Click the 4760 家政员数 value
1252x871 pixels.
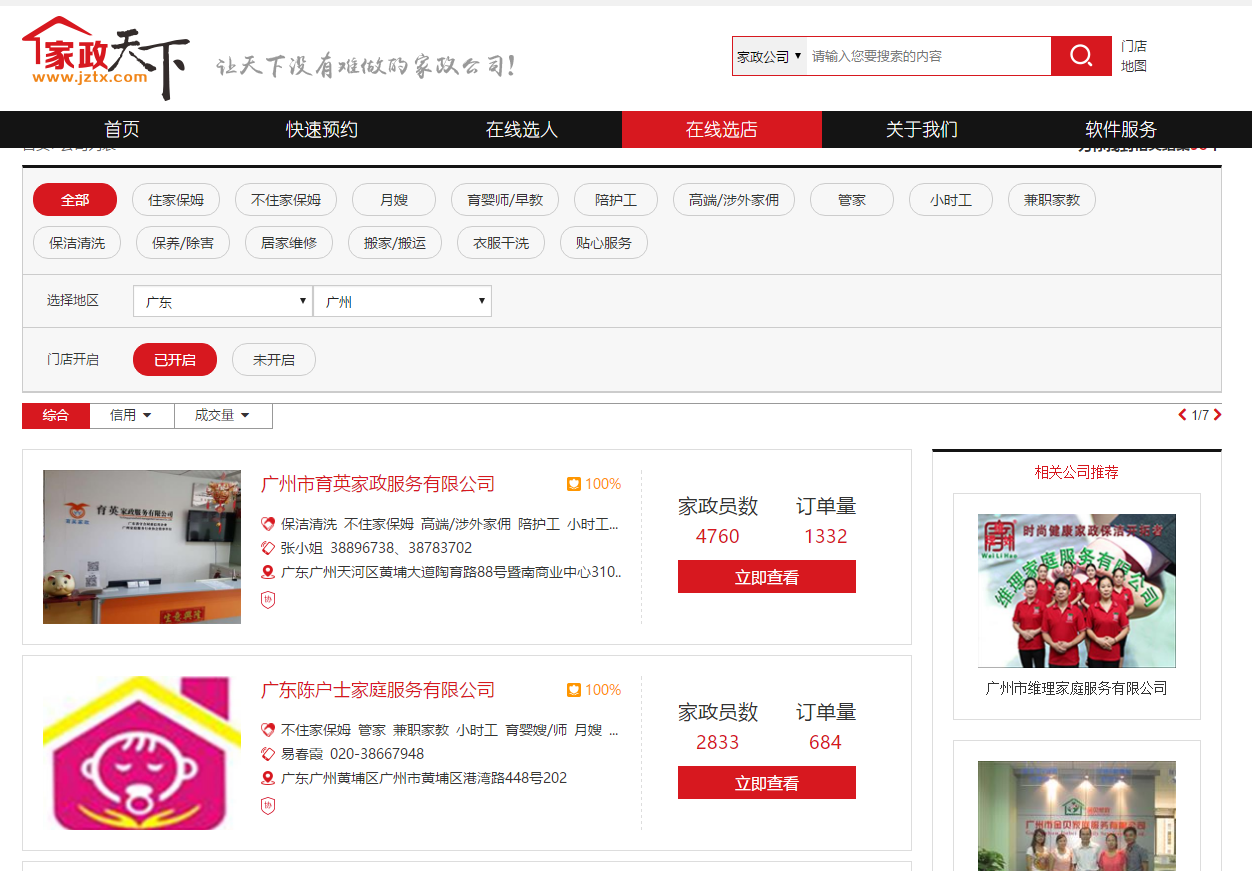718,537
